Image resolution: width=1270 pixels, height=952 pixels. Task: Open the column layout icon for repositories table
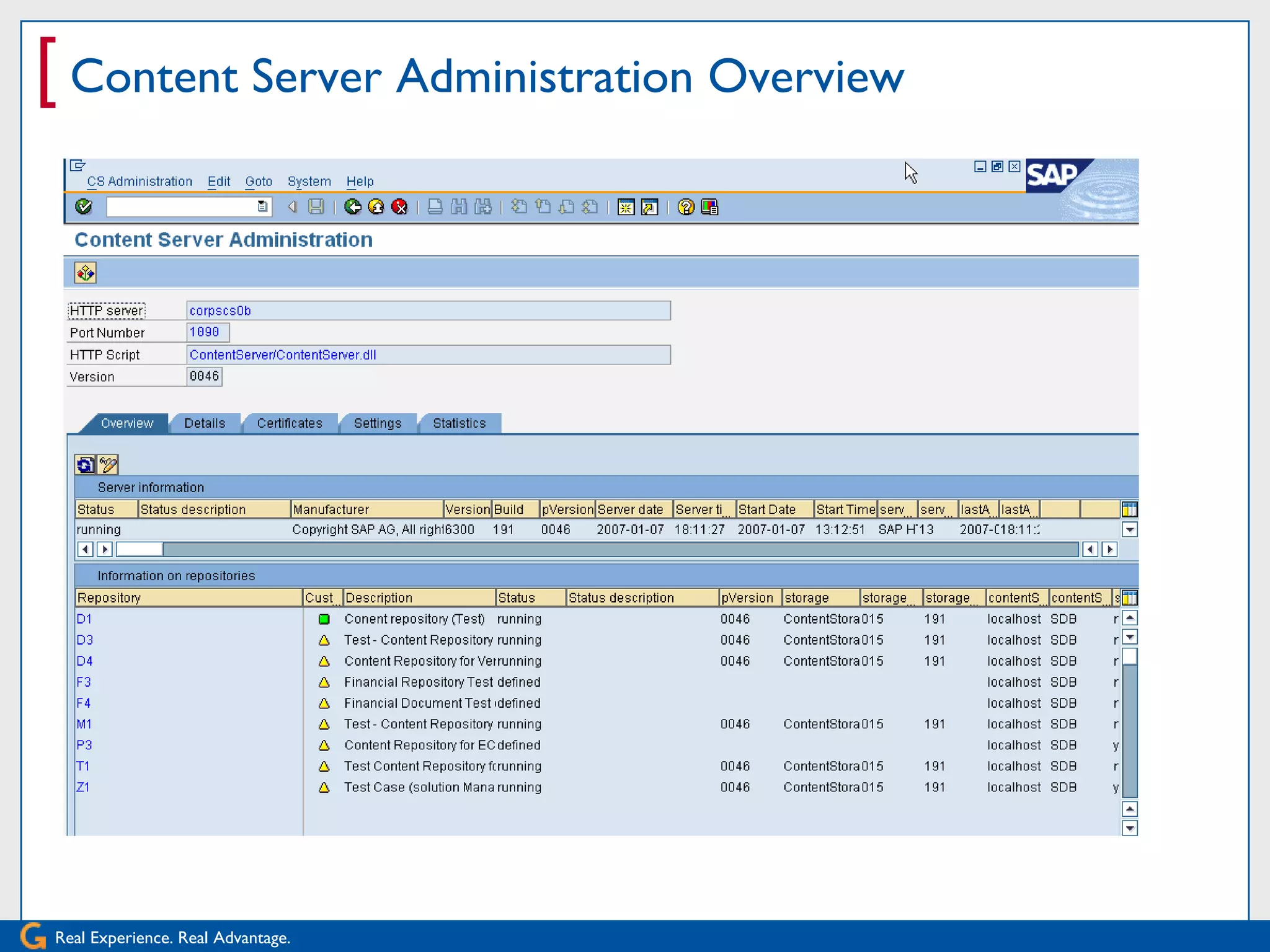[x=1129, y=597]
